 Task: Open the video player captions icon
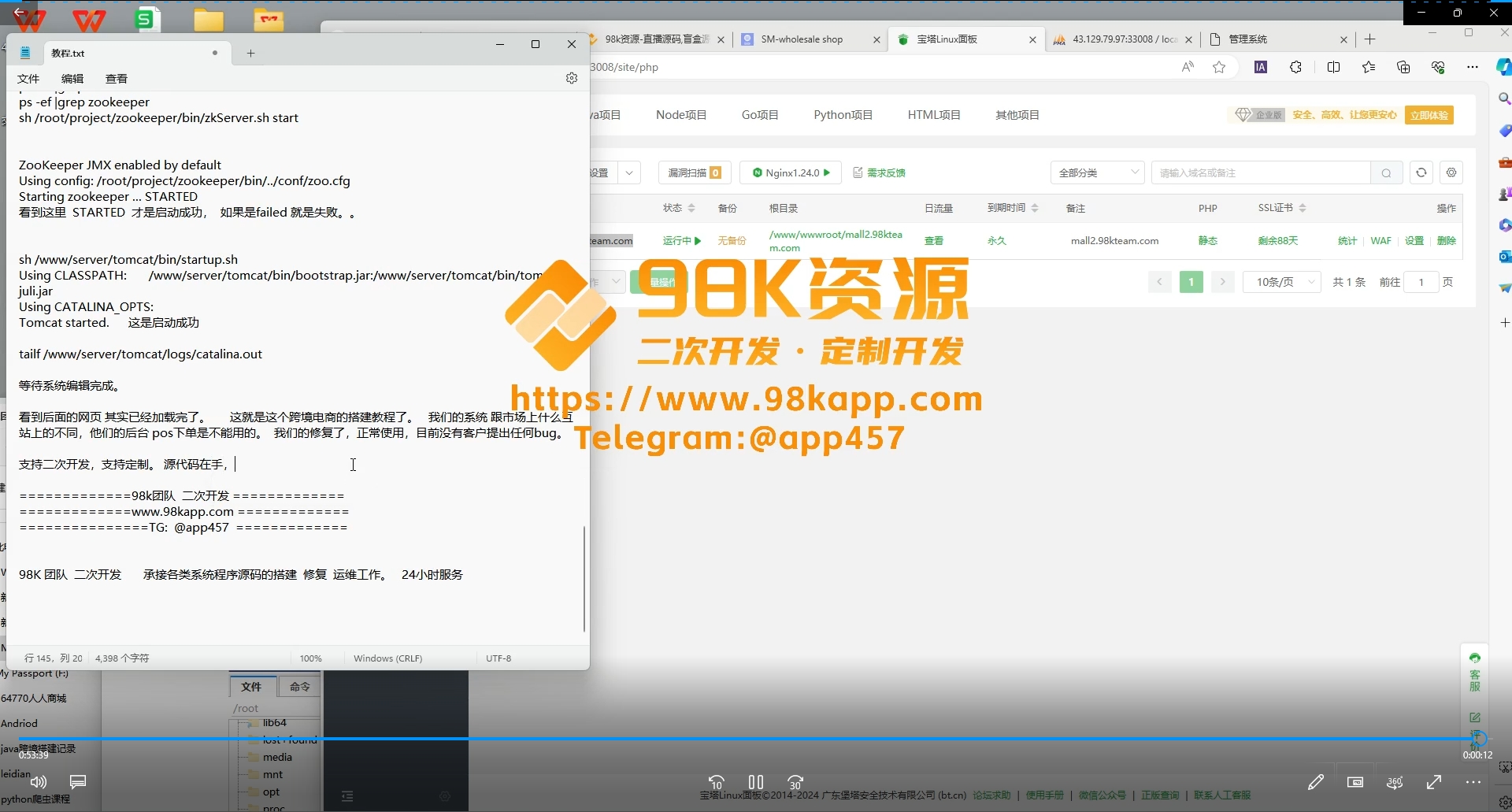coord(78,782)
